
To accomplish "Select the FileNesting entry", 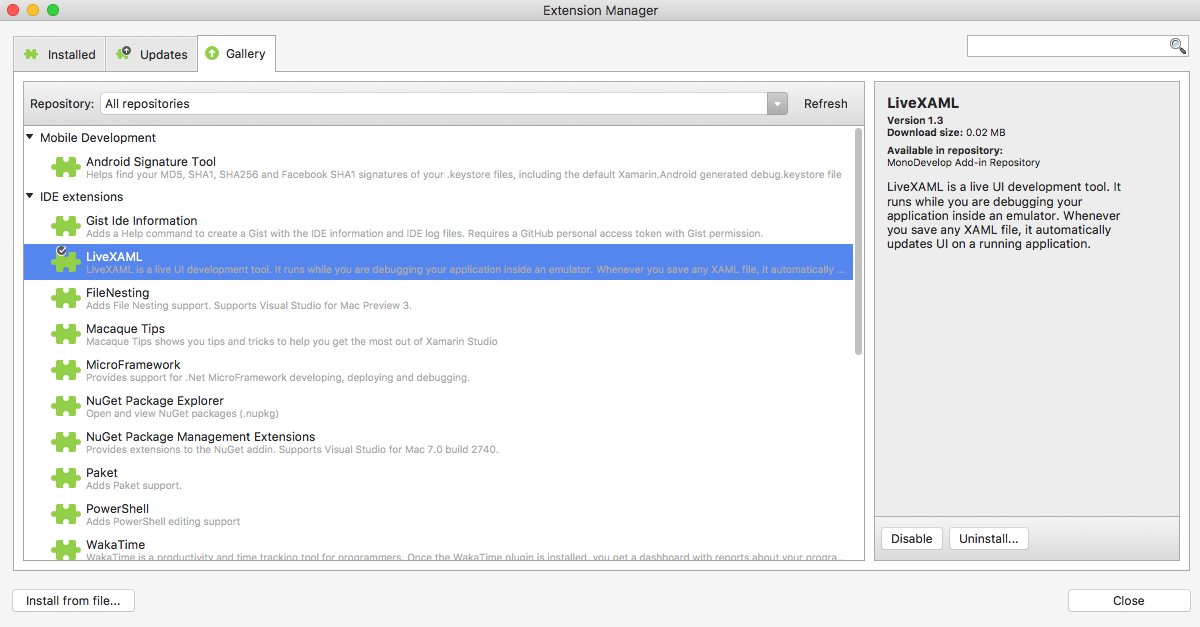I will click(438, 298).
